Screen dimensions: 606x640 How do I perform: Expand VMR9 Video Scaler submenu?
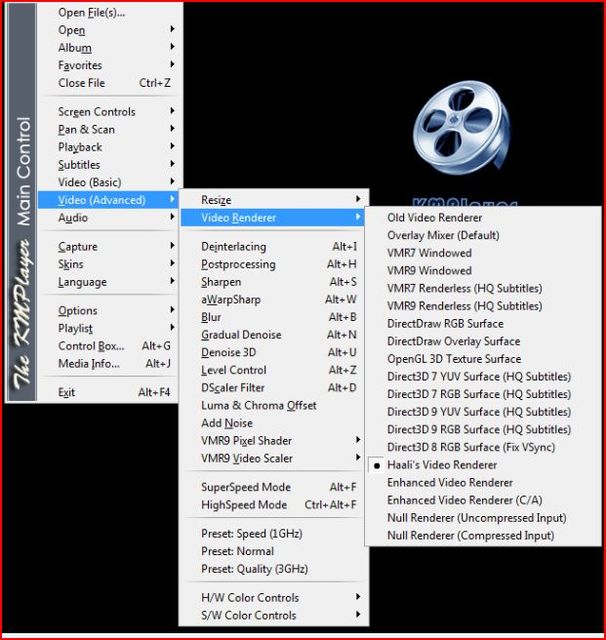273,458
